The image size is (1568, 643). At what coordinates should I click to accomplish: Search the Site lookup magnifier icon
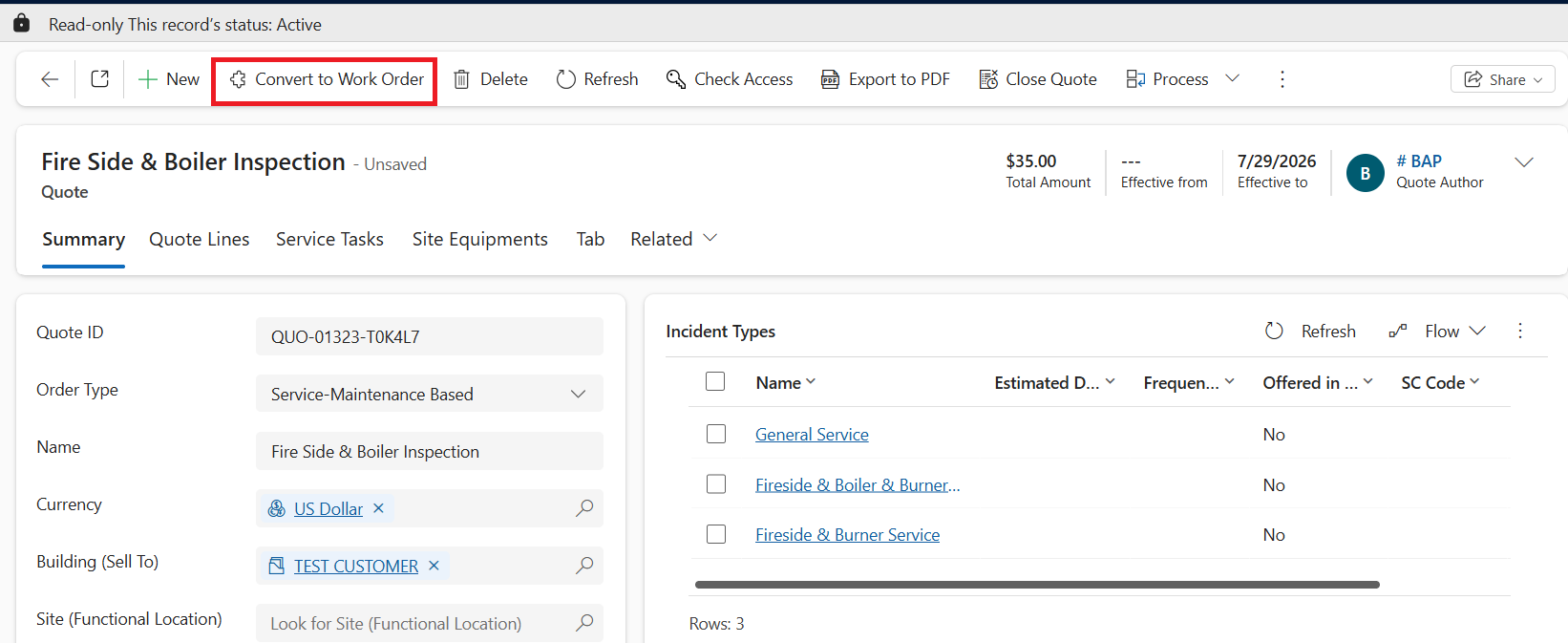(584, 623)
